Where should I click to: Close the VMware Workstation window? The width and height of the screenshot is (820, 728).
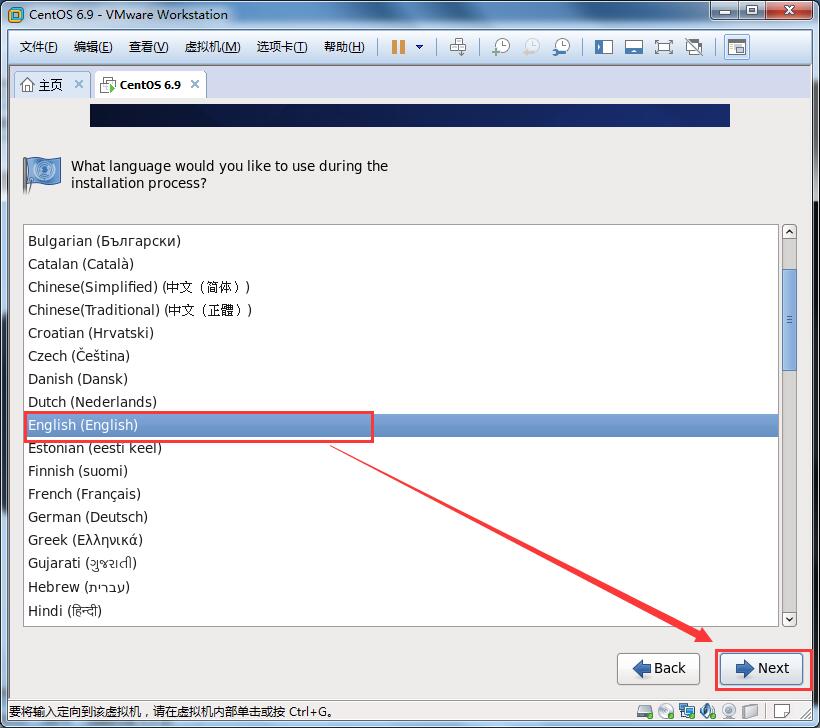[789, 11]
